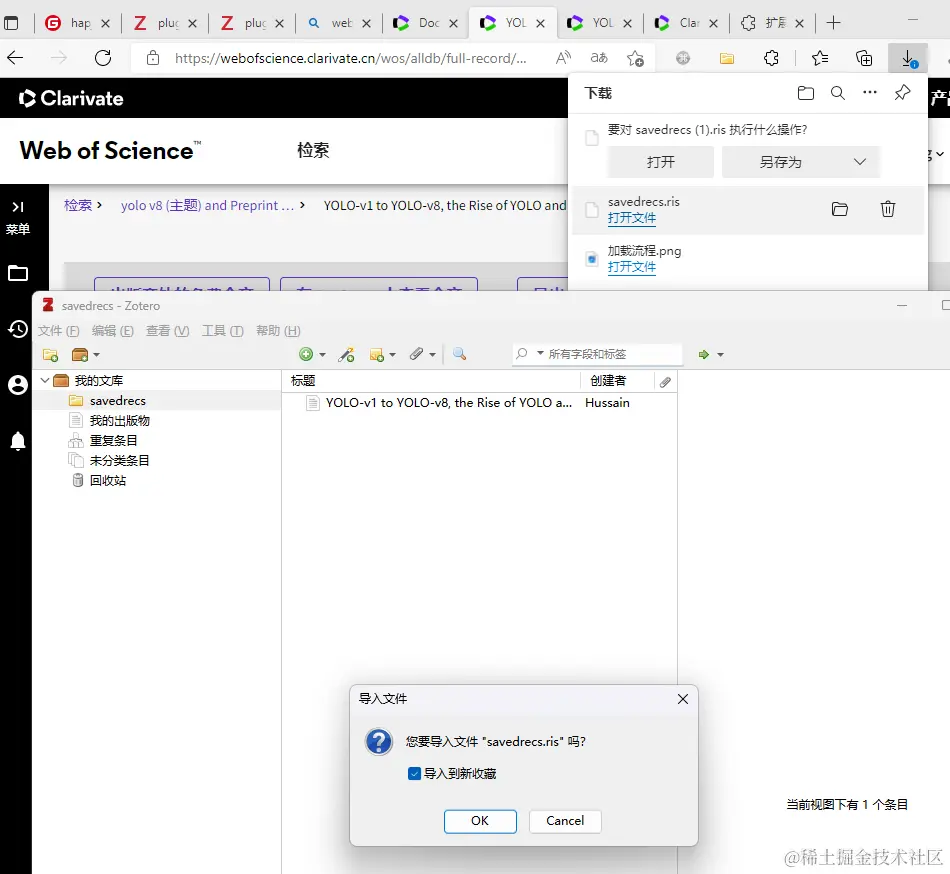The height and width of the screenshot is (874, 950).
Task: Switch to the Doc browser tab
Action: (426, 23)
